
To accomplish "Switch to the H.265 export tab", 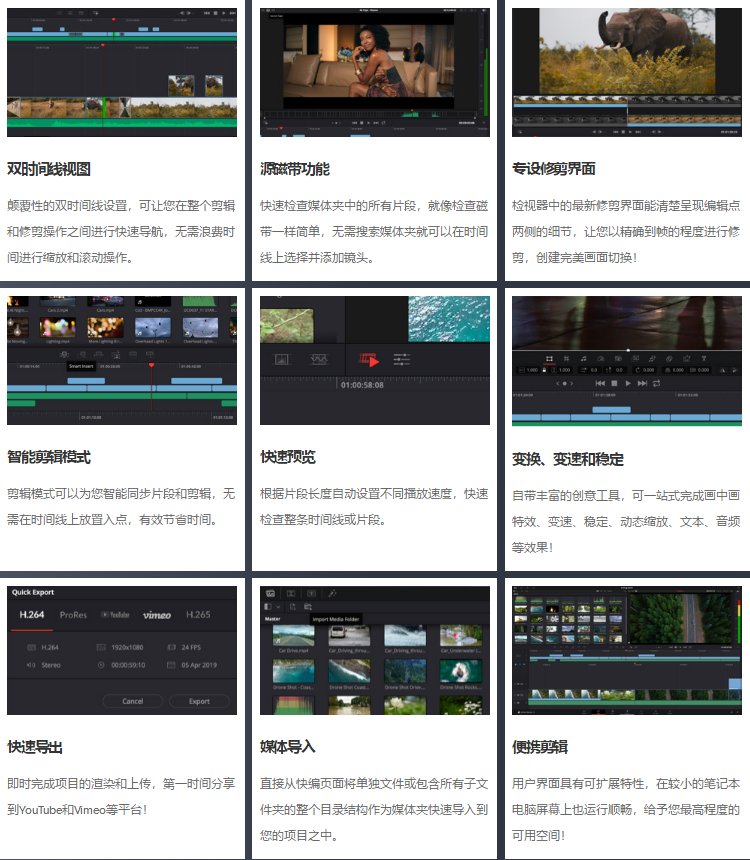I will point(197,614).
